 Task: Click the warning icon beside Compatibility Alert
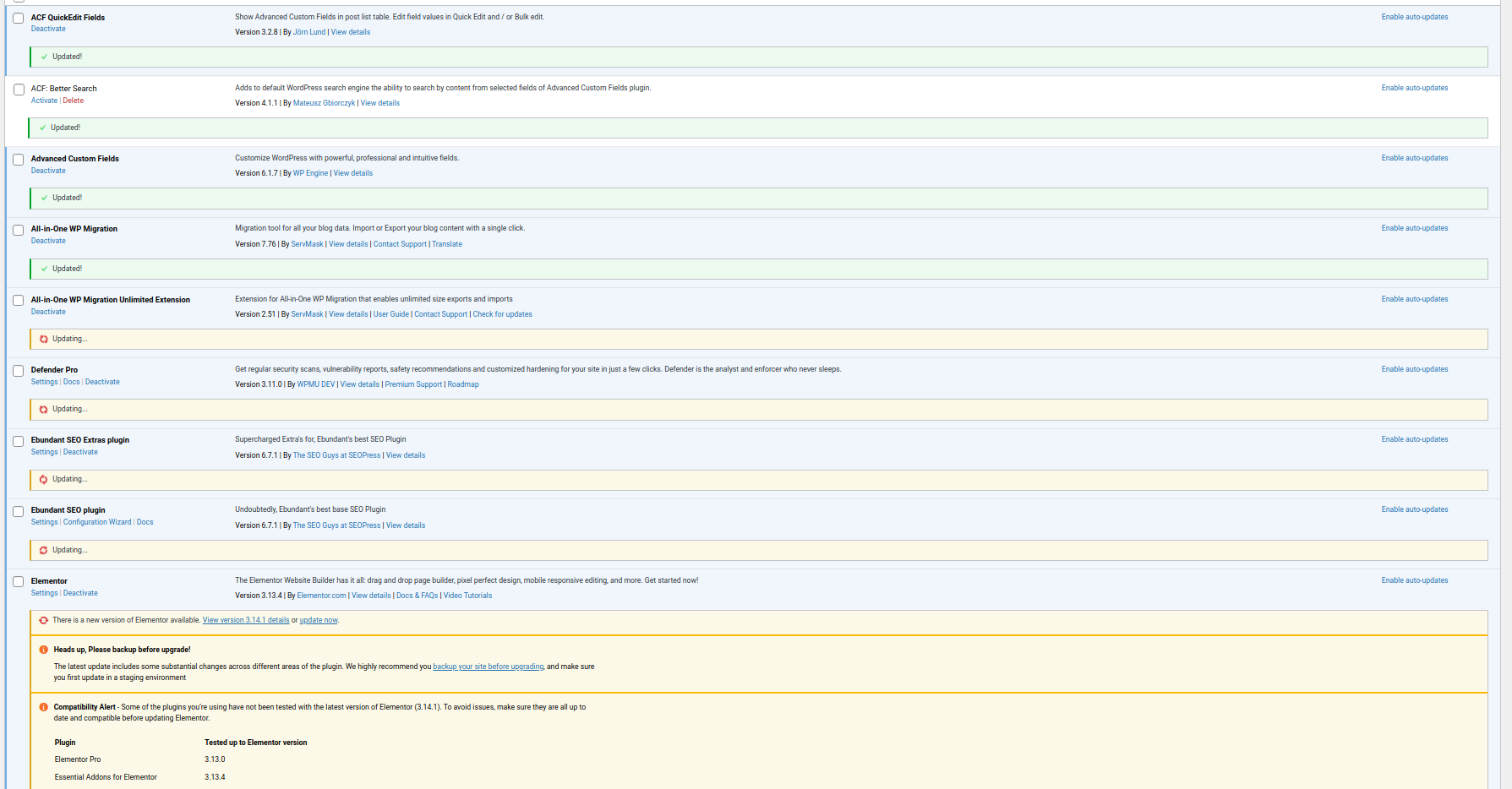coord(44,708)
